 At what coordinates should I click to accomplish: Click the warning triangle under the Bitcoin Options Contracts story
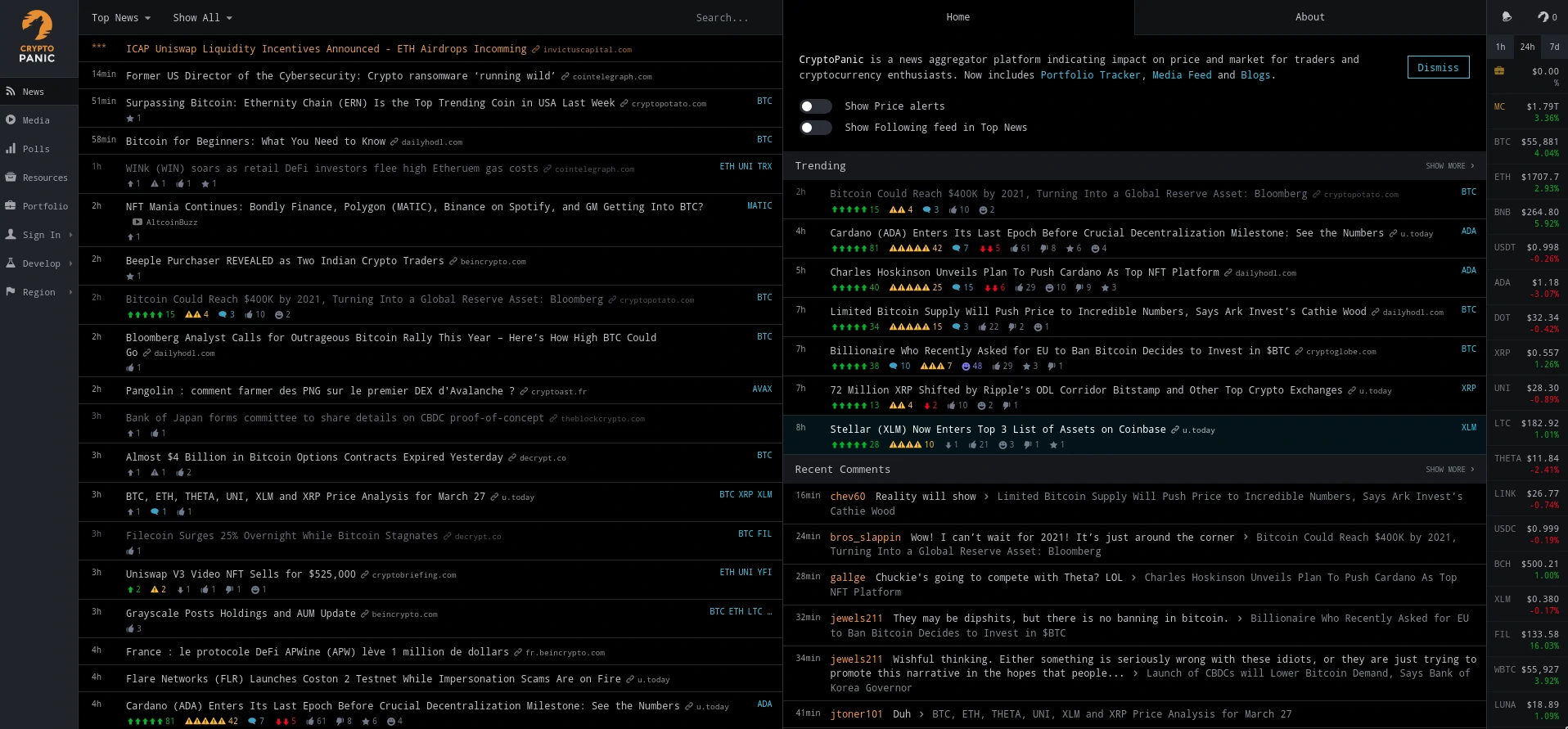pyautogui.click(x=155, y=473)
